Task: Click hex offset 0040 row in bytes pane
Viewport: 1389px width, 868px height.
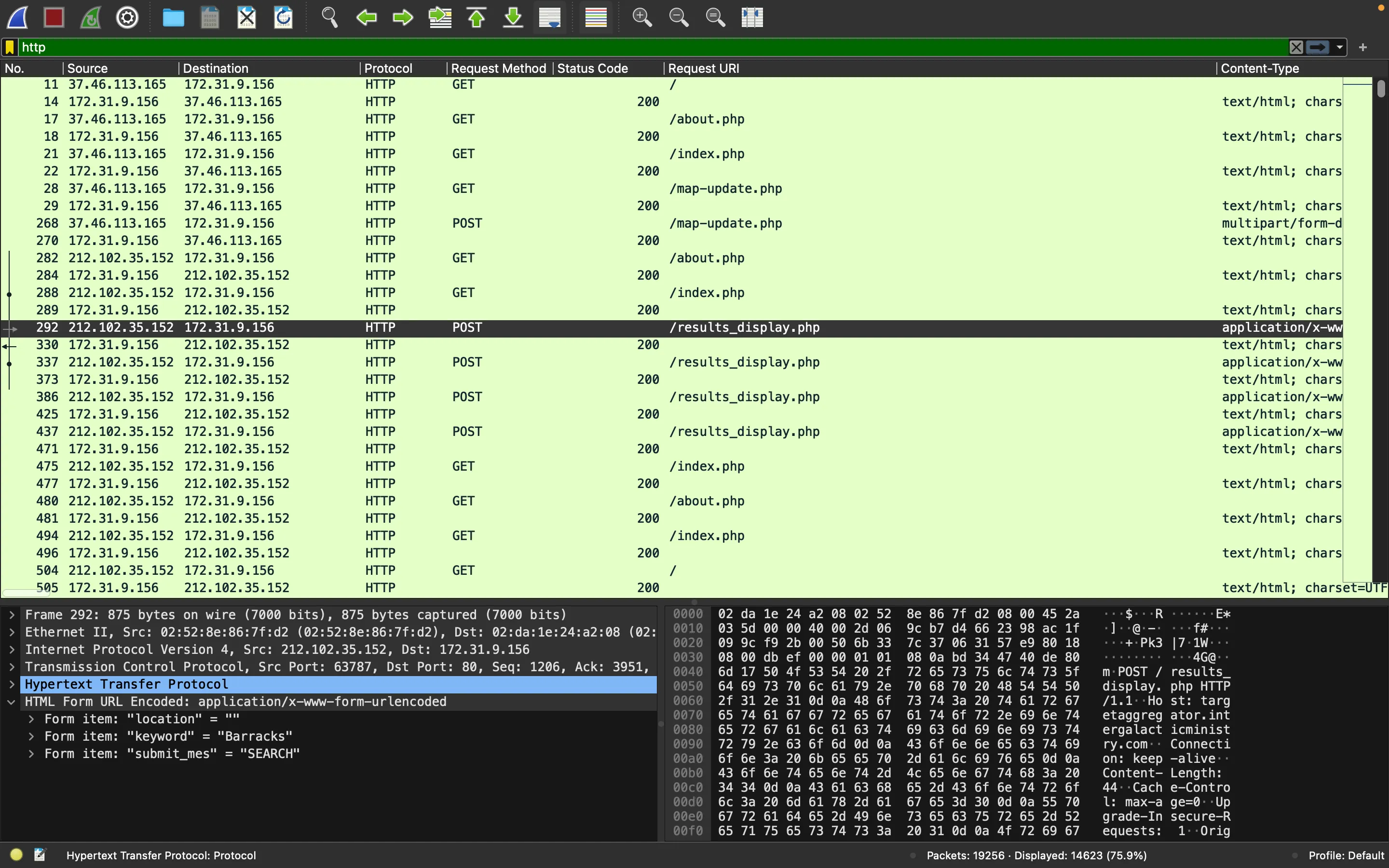Action: point(688,672)
